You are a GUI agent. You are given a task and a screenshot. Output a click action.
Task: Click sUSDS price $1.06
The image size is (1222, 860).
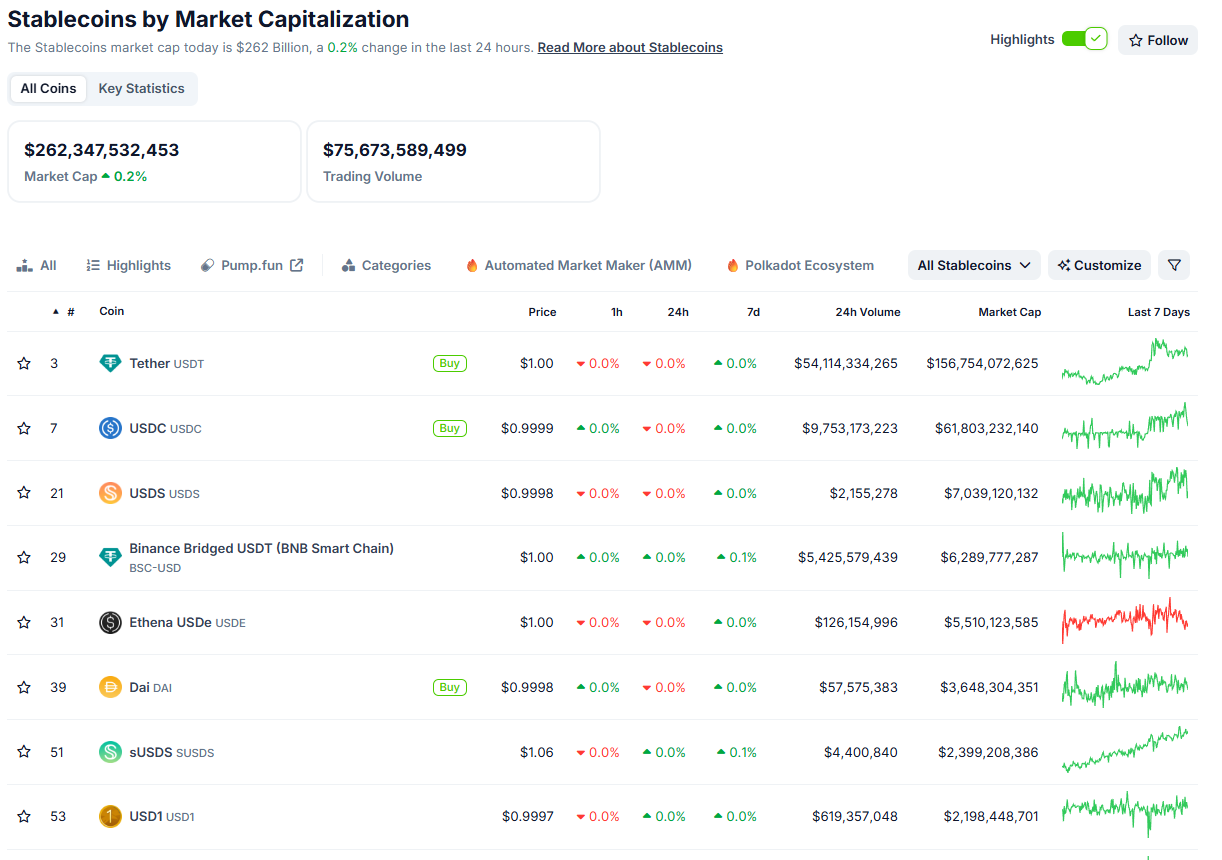coord(536,752)
